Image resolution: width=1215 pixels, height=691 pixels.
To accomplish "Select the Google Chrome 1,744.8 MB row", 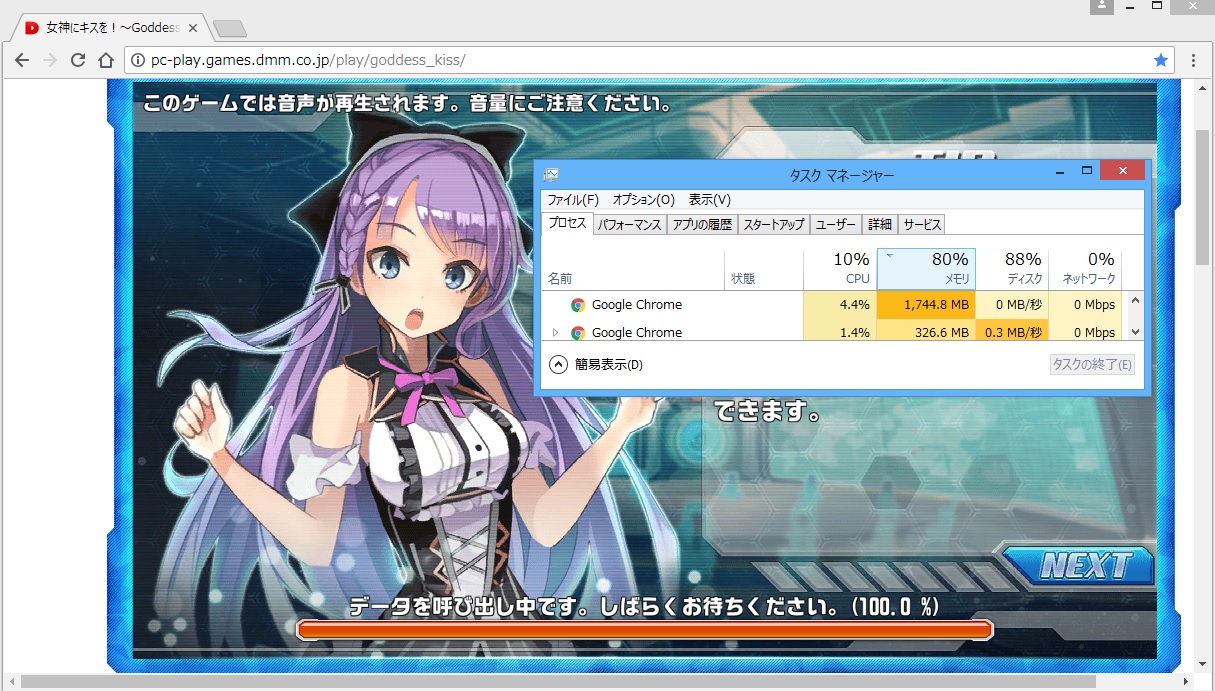I will pyautogui.click(x=833, y=305).
